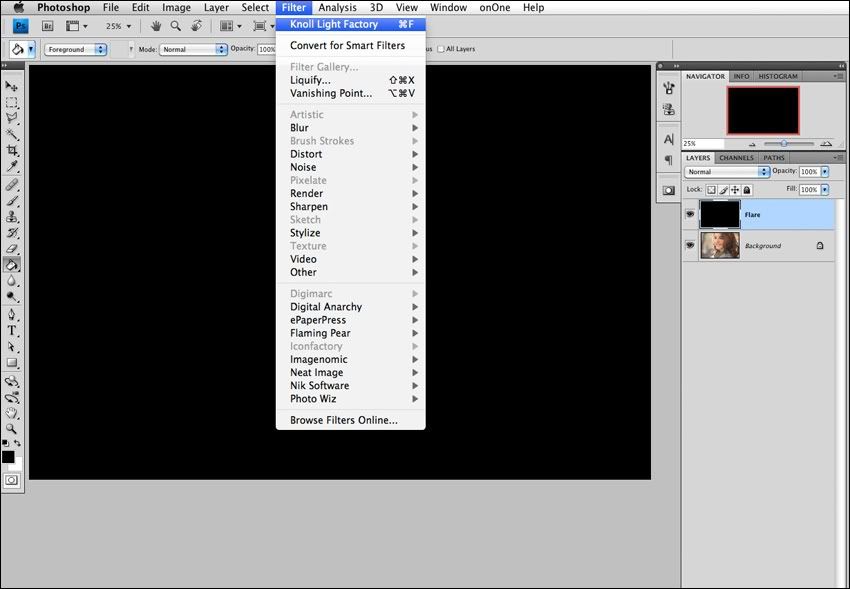Image resolution: width=850 pixels, height=589 pixels.
Task: Select the Blur tool
Action: pos(11,281)
